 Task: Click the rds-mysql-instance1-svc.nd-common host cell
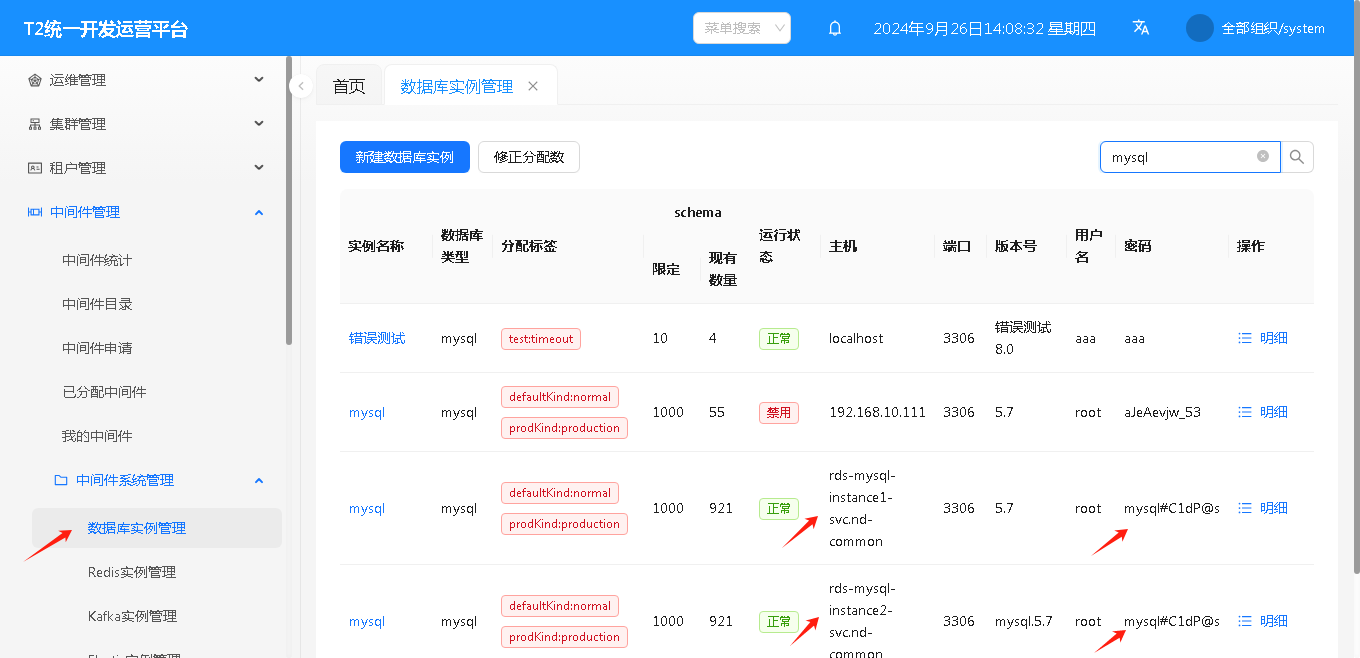862,508
